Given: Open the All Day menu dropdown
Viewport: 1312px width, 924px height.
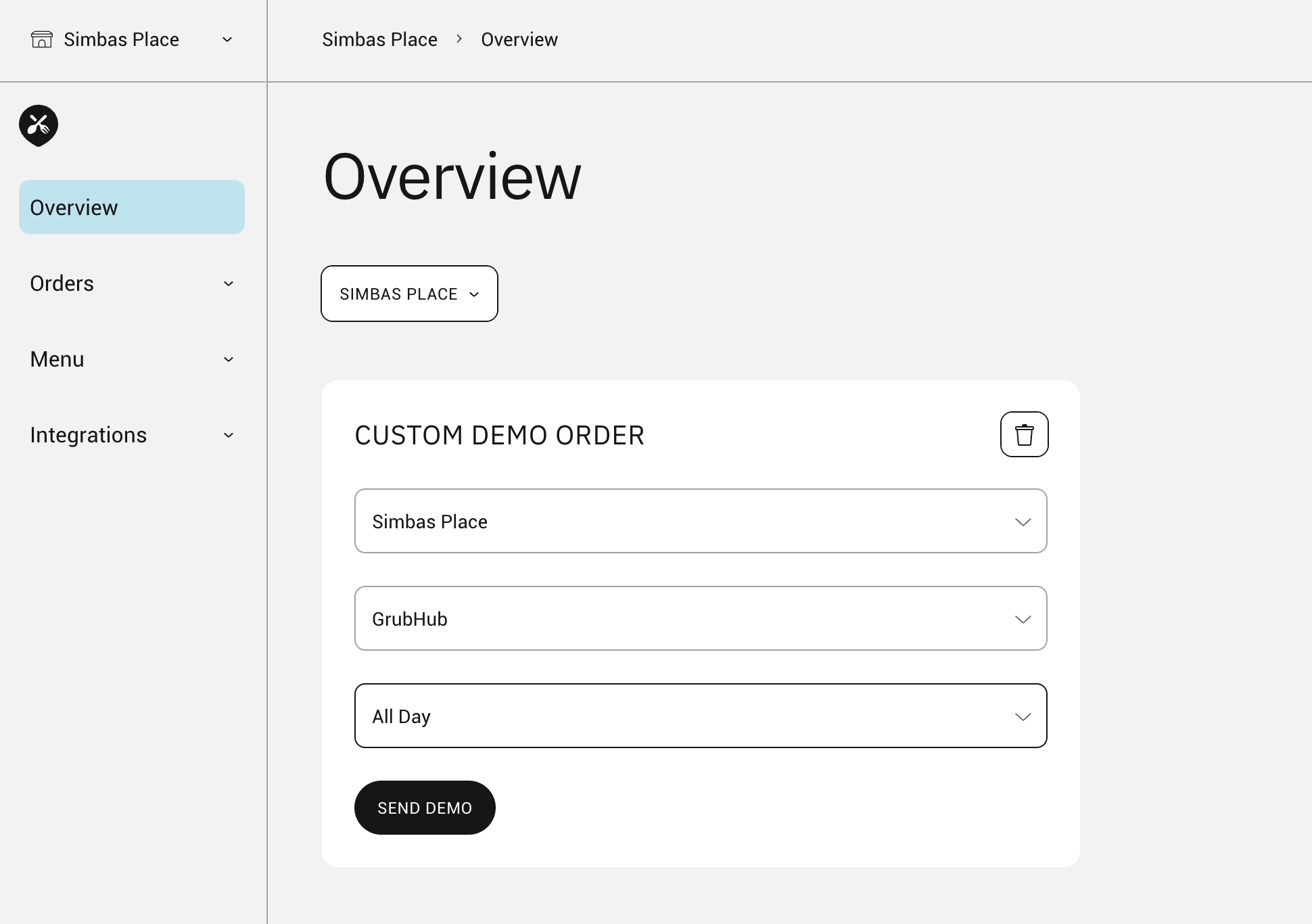Looking at the screenshot, I should click(x=700, y=716).
